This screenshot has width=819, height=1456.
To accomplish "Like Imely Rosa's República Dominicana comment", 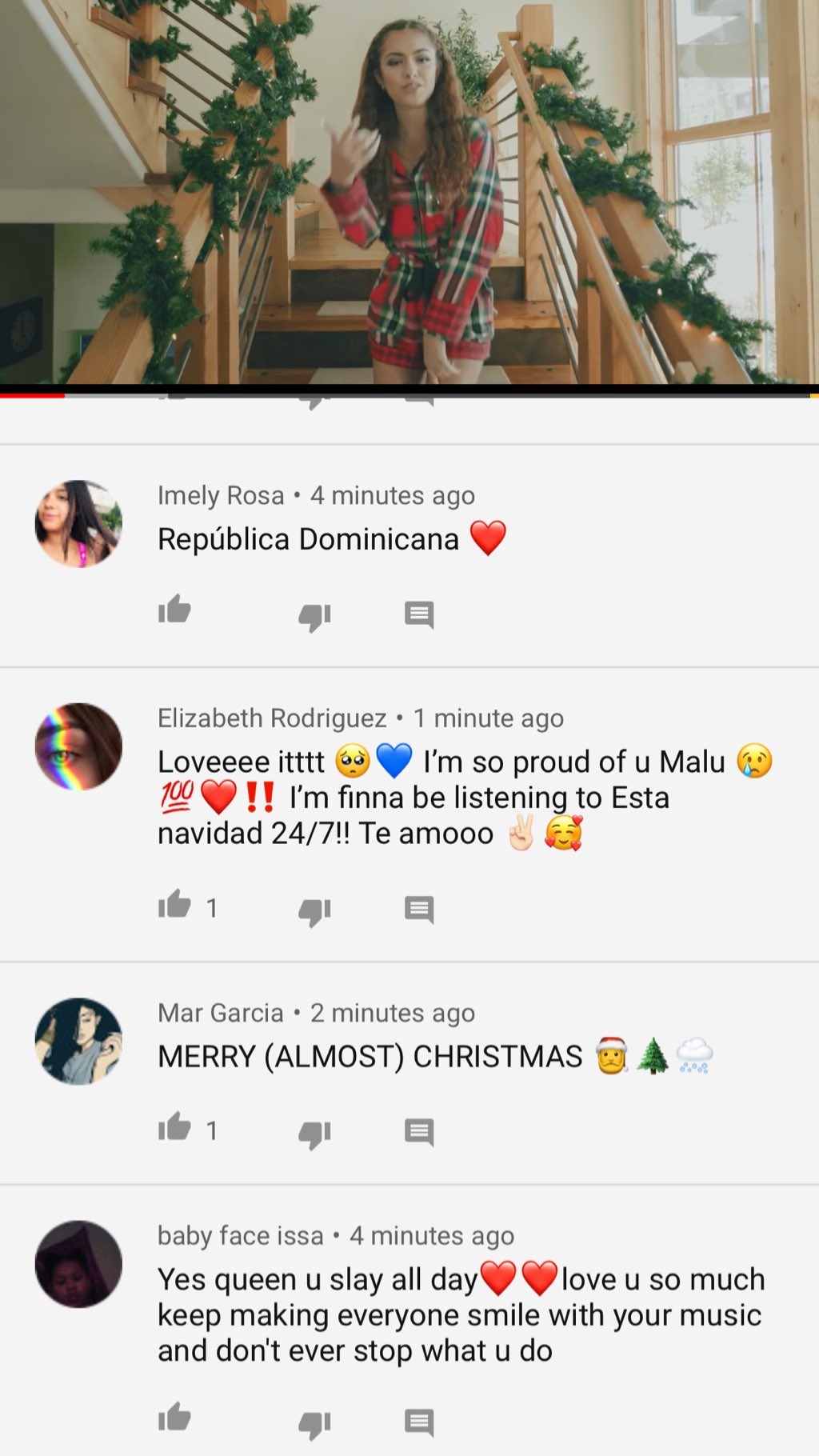I will [174, 610].
